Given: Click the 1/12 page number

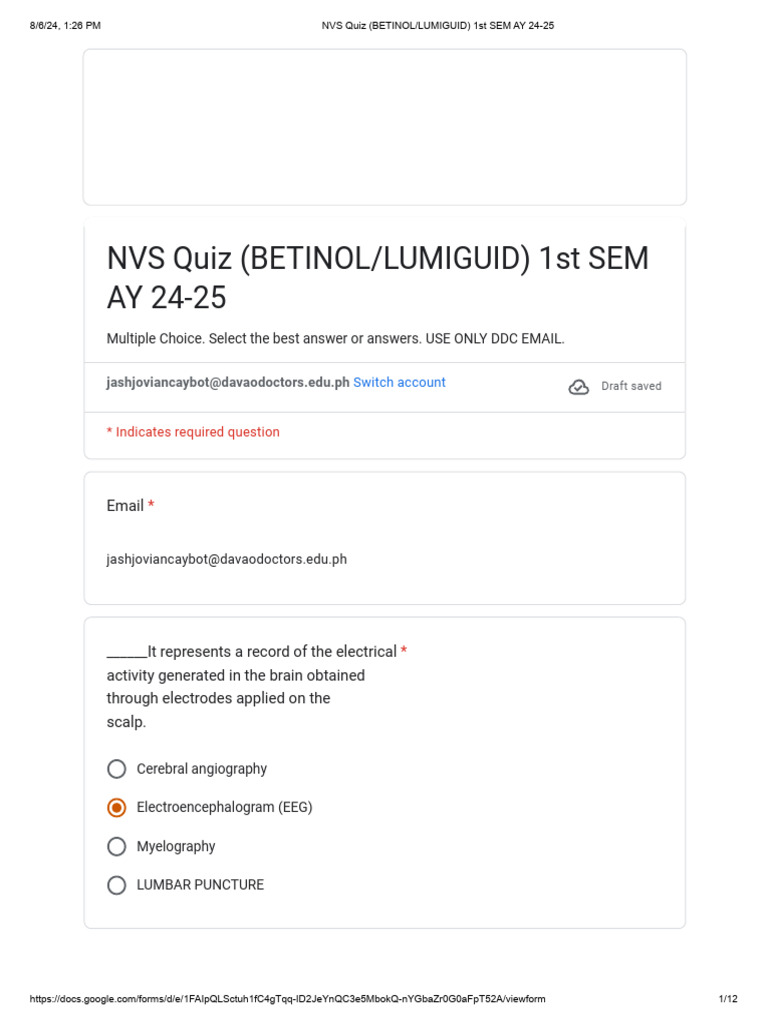Looking at the screenshot, I should tap(728, 999).
